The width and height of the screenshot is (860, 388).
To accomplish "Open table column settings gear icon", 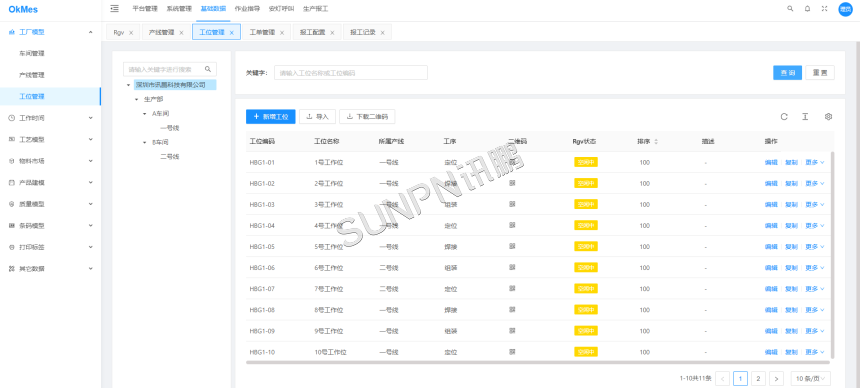I will pyautogui.click(x=828, y=116).
